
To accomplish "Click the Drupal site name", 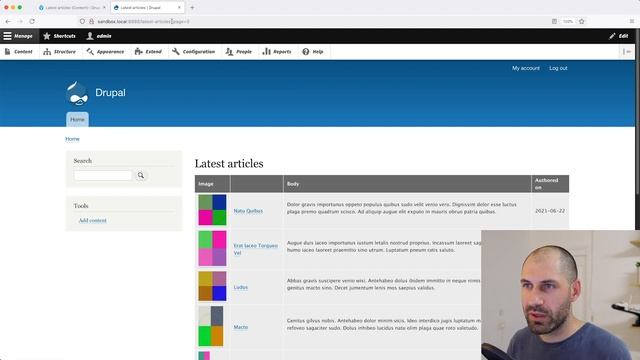I will tap(110, 93).
